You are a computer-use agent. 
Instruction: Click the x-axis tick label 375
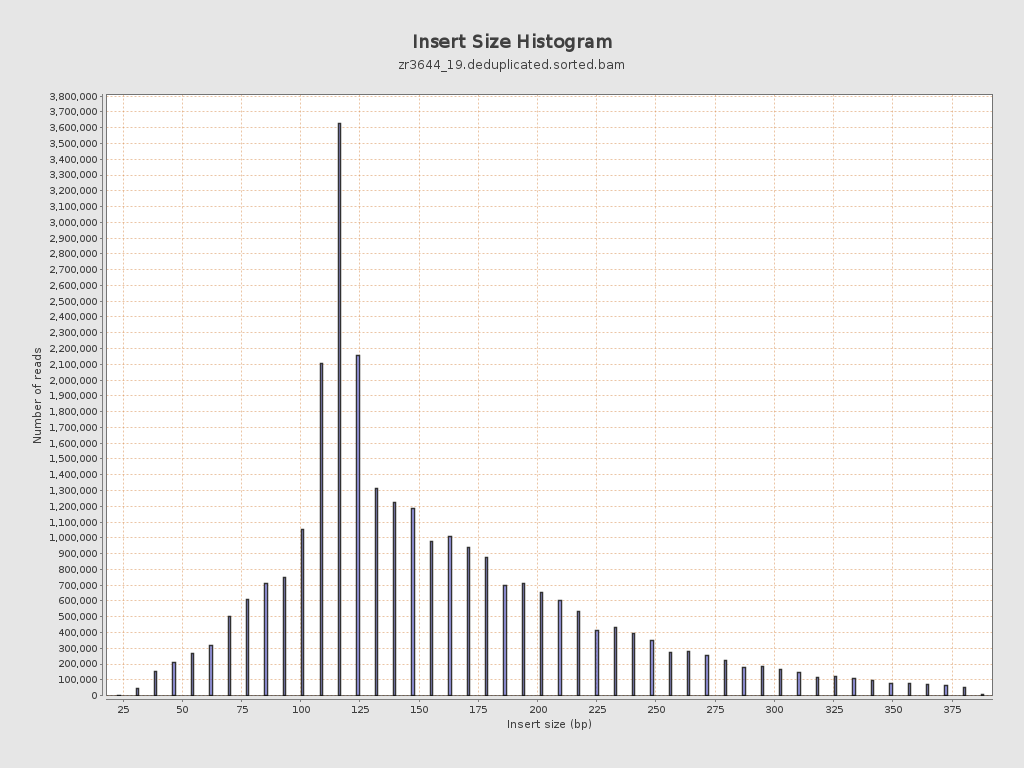click(952, 709)
